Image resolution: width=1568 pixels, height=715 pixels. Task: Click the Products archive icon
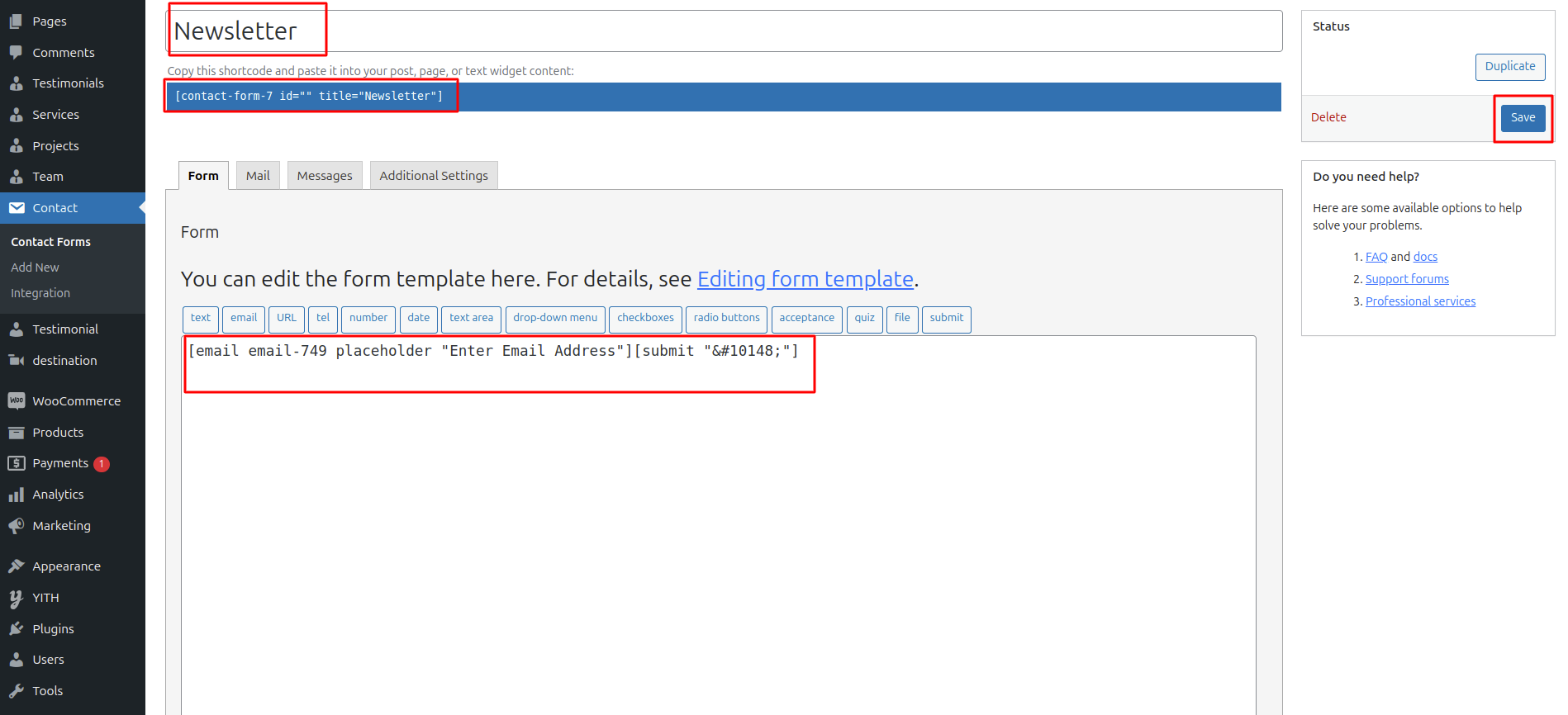coord(16,433)
